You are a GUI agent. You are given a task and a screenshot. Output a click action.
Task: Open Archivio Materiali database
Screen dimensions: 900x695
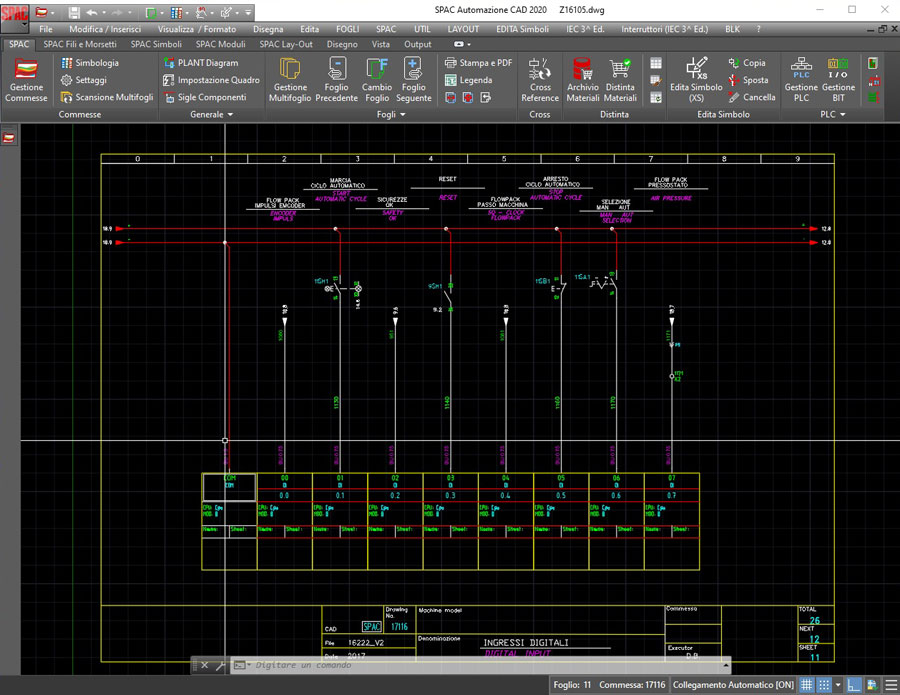pyautogui.click(x=583, y=79)
